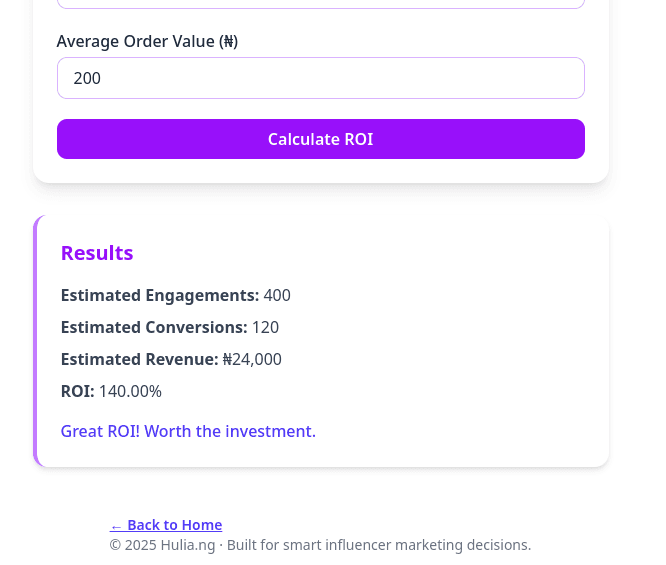666x565 pixels.
Task: Click the Average Order Value input field
Action: tap(320, 78)
